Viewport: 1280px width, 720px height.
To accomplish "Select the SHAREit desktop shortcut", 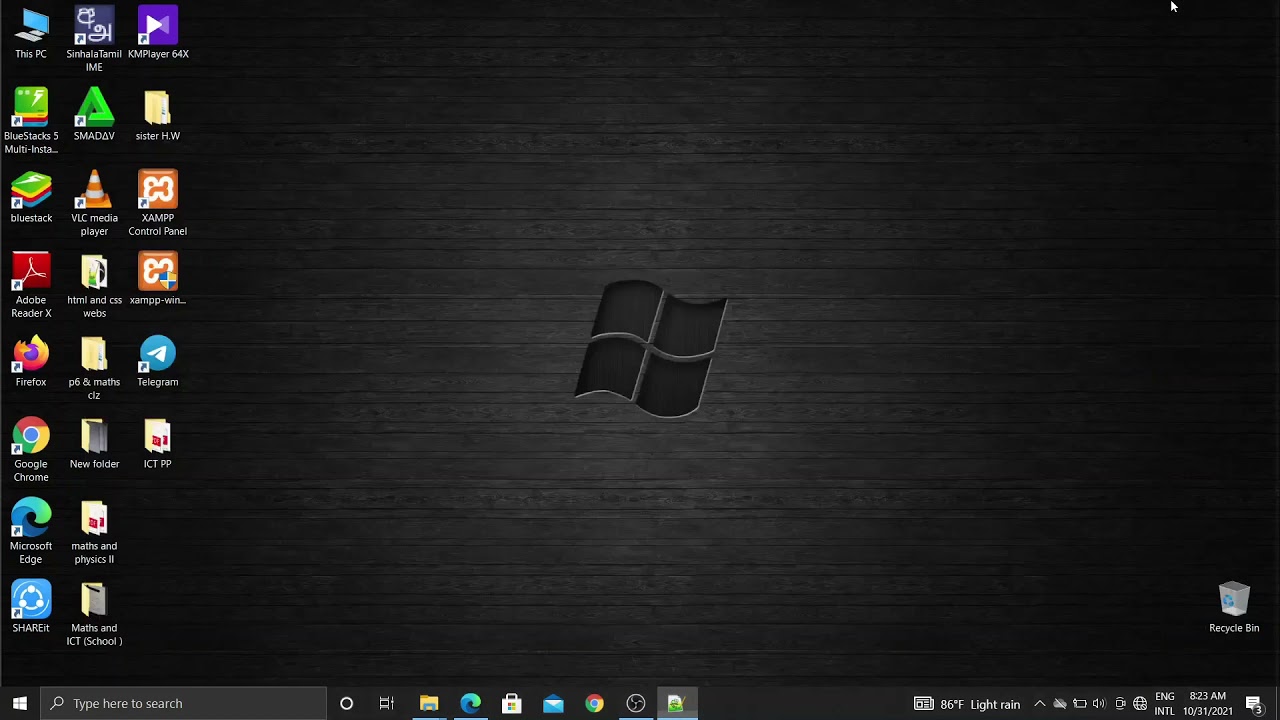I will [x=31, y=608].
